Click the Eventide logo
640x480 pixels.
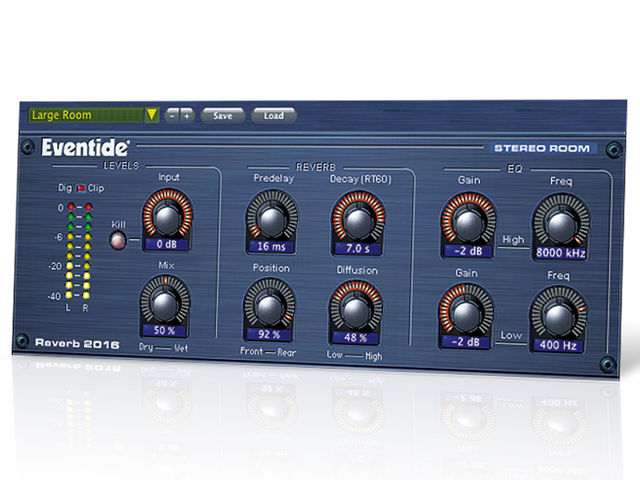[x=85, y=147]
